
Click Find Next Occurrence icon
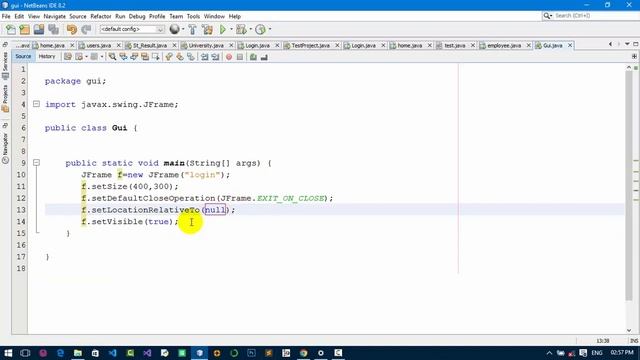[134, 57]
